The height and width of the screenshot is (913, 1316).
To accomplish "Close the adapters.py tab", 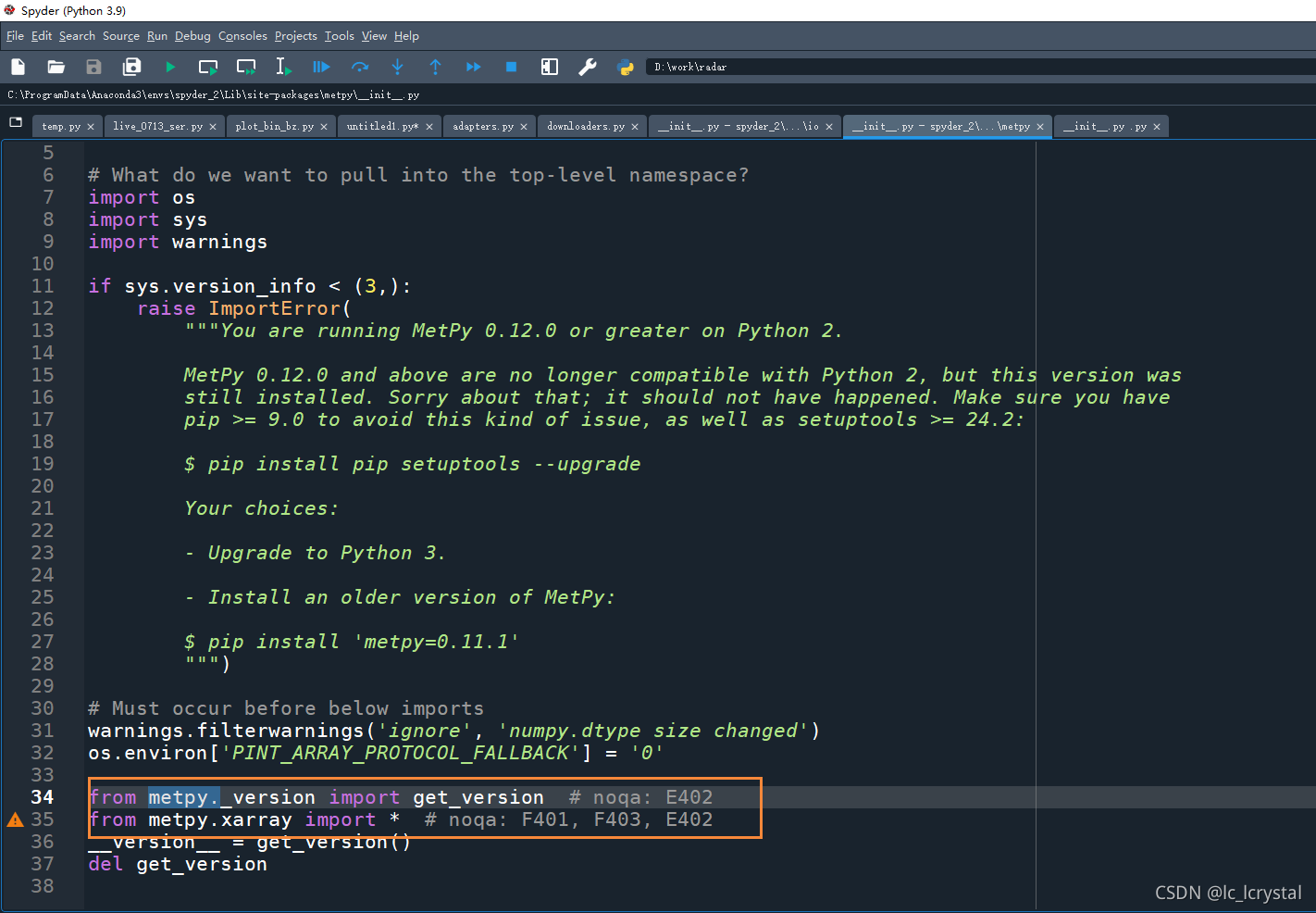I will click(524, 127).
